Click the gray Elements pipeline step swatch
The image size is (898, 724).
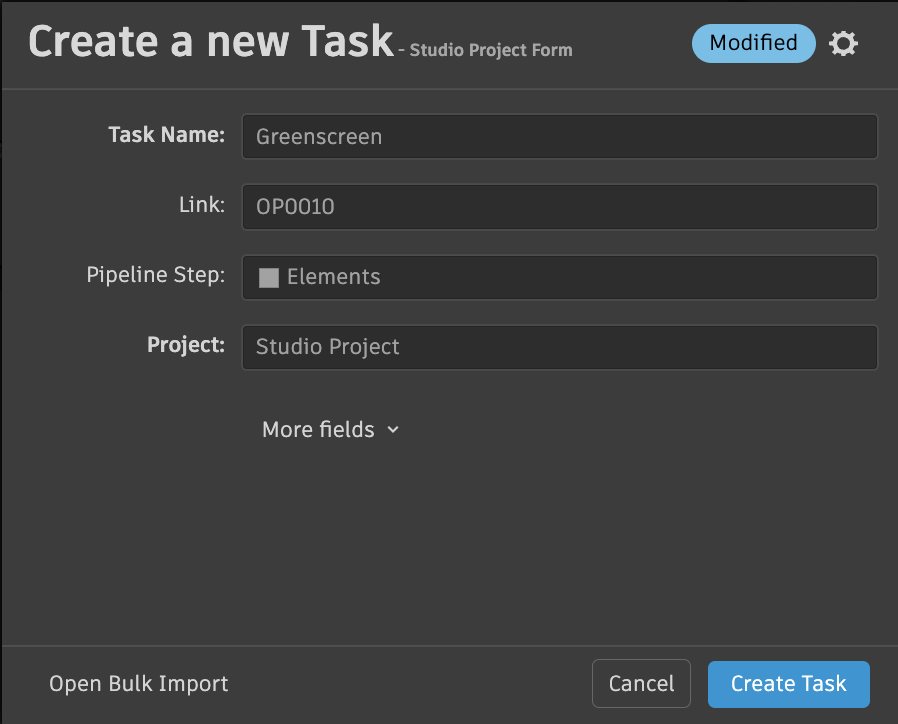coord(268,278)
